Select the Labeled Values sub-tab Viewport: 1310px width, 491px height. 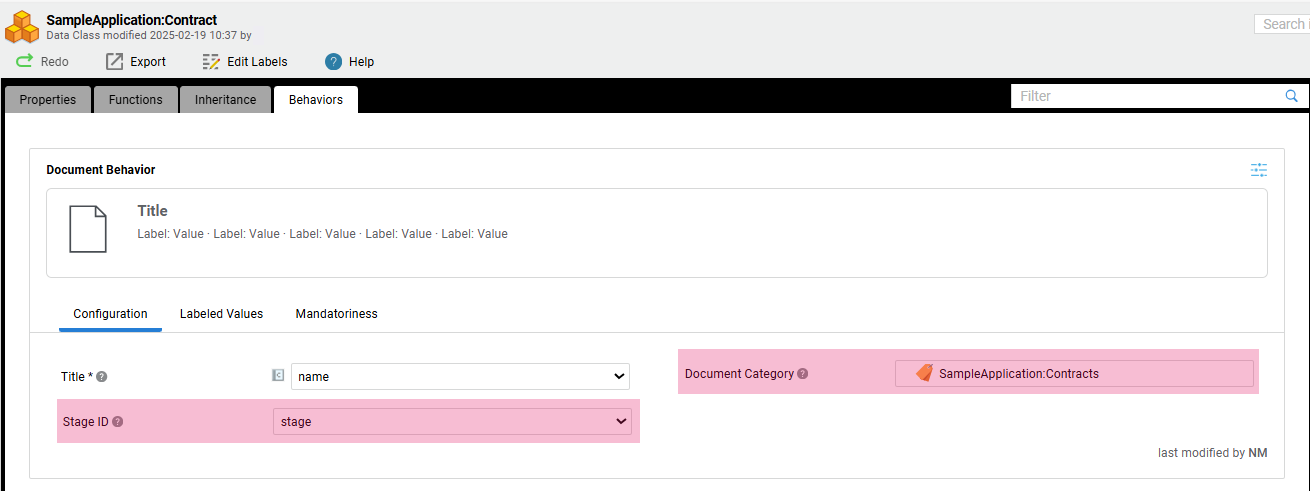(x=221, y=314)
